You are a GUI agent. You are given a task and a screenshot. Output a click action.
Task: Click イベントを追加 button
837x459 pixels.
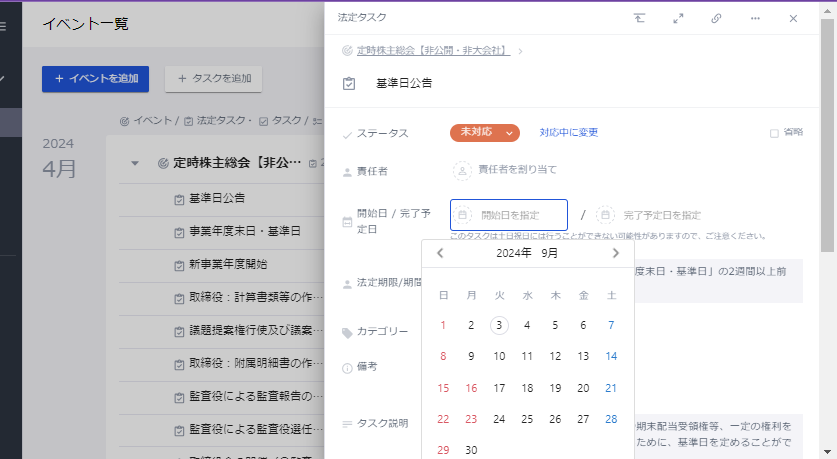[96, 79]
